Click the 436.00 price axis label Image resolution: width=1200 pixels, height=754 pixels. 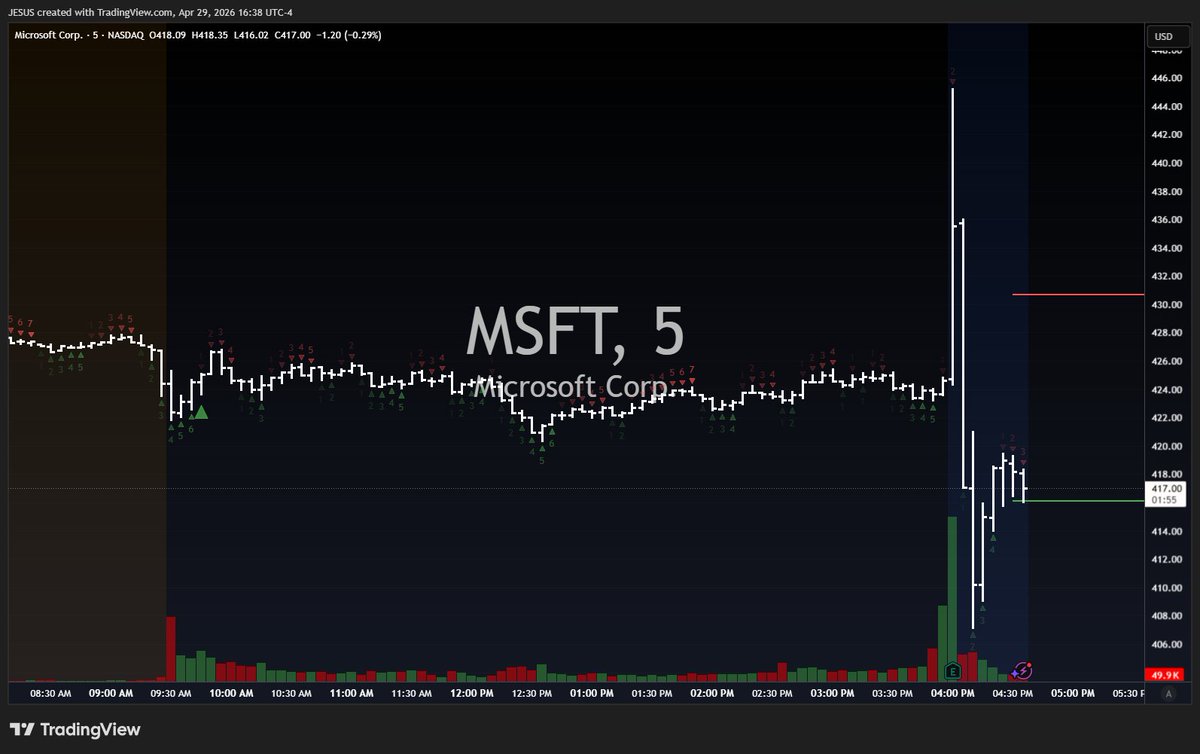pyautogui.click(x=1166, y=220)
